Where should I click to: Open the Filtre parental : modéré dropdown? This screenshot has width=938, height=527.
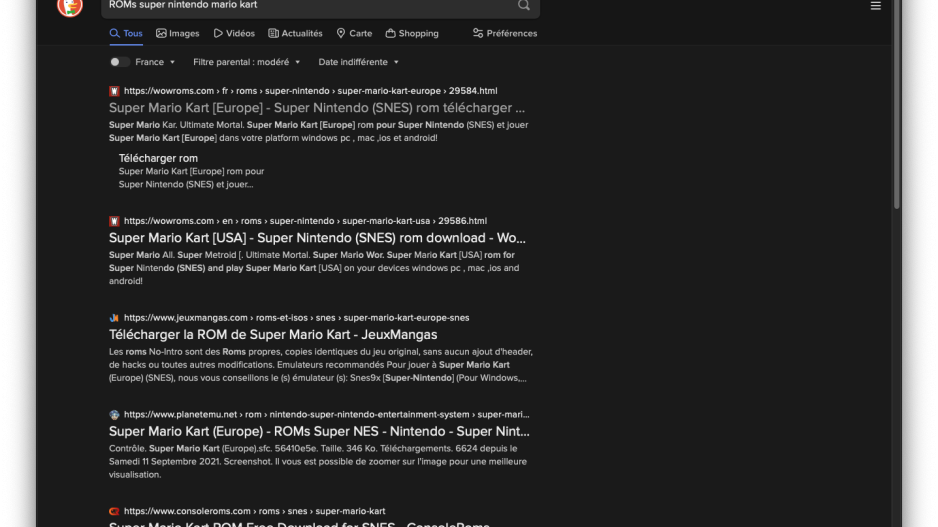click(x=246, y=62)
